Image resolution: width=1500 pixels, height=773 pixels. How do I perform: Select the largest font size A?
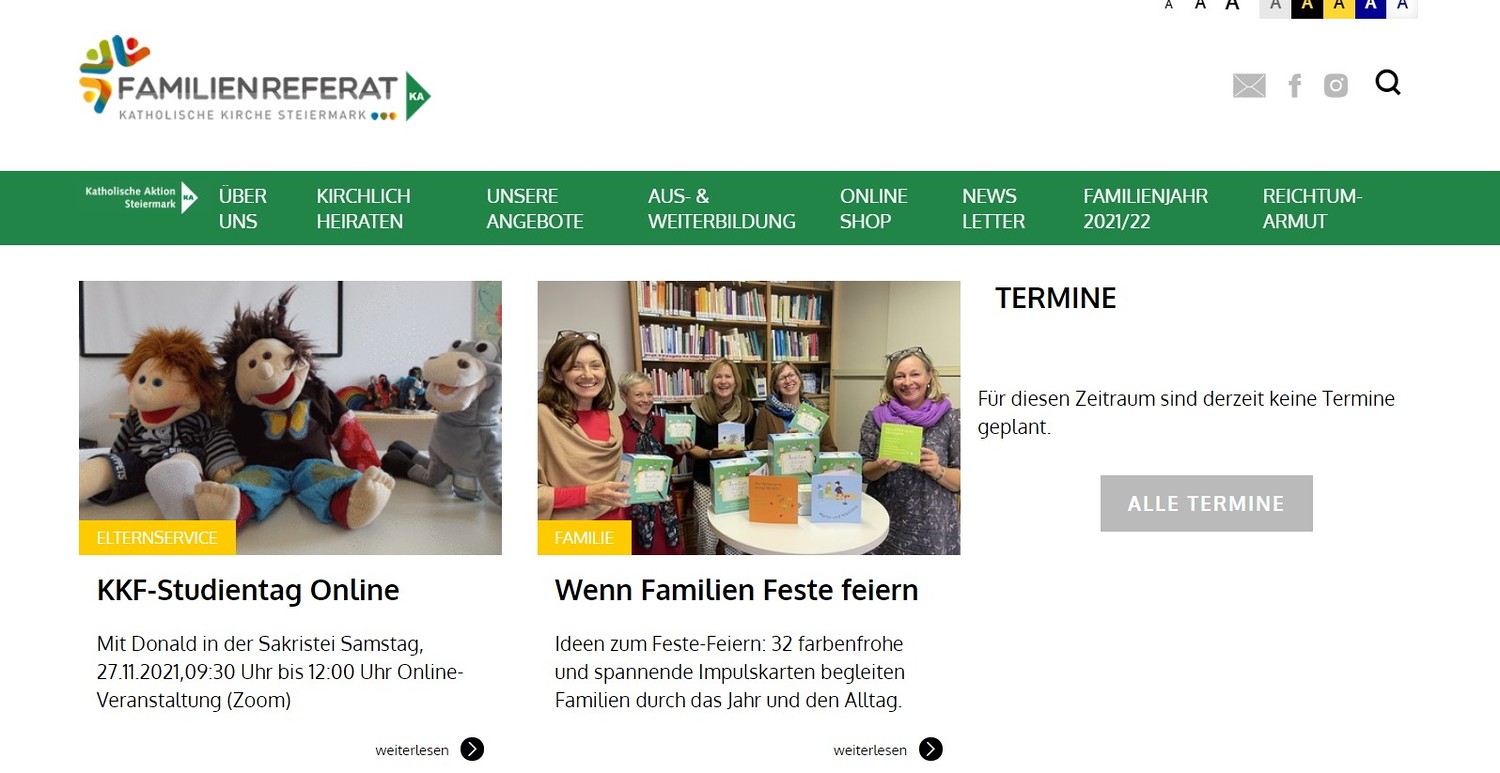(1233, 5)
